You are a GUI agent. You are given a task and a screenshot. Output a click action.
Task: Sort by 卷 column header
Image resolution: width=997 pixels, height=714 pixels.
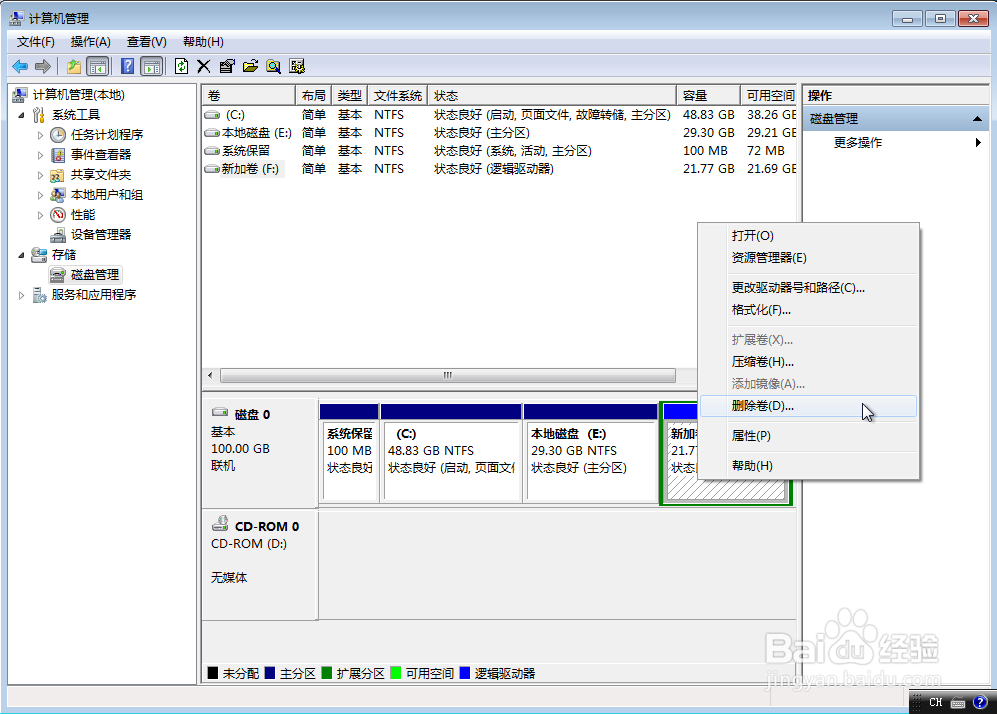coord(249,95)
